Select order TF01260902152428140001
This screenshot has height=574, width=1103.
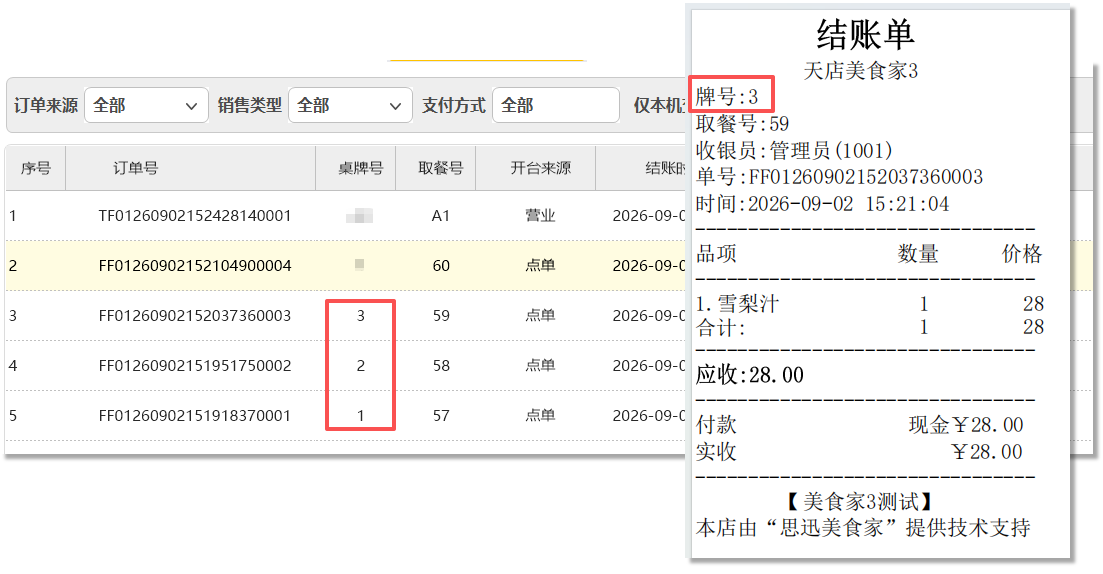pyautogui.click(x=195, y=216)
